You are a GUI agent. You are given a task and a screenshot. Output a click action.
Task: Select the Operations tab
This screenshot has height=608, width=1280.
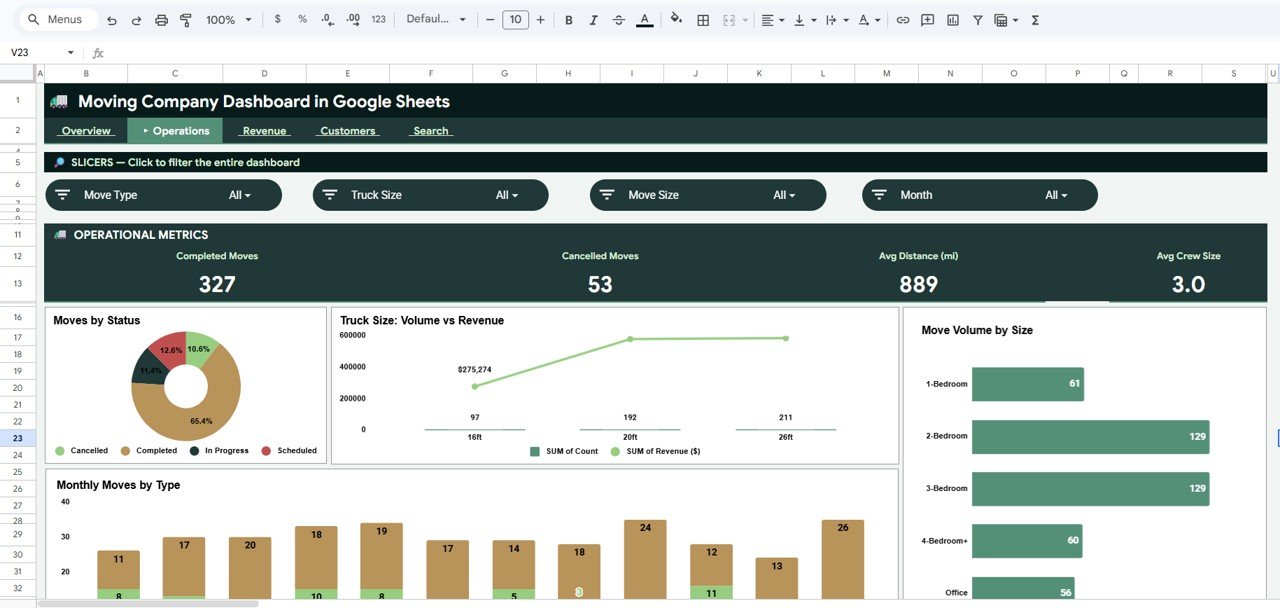(175, 131)
